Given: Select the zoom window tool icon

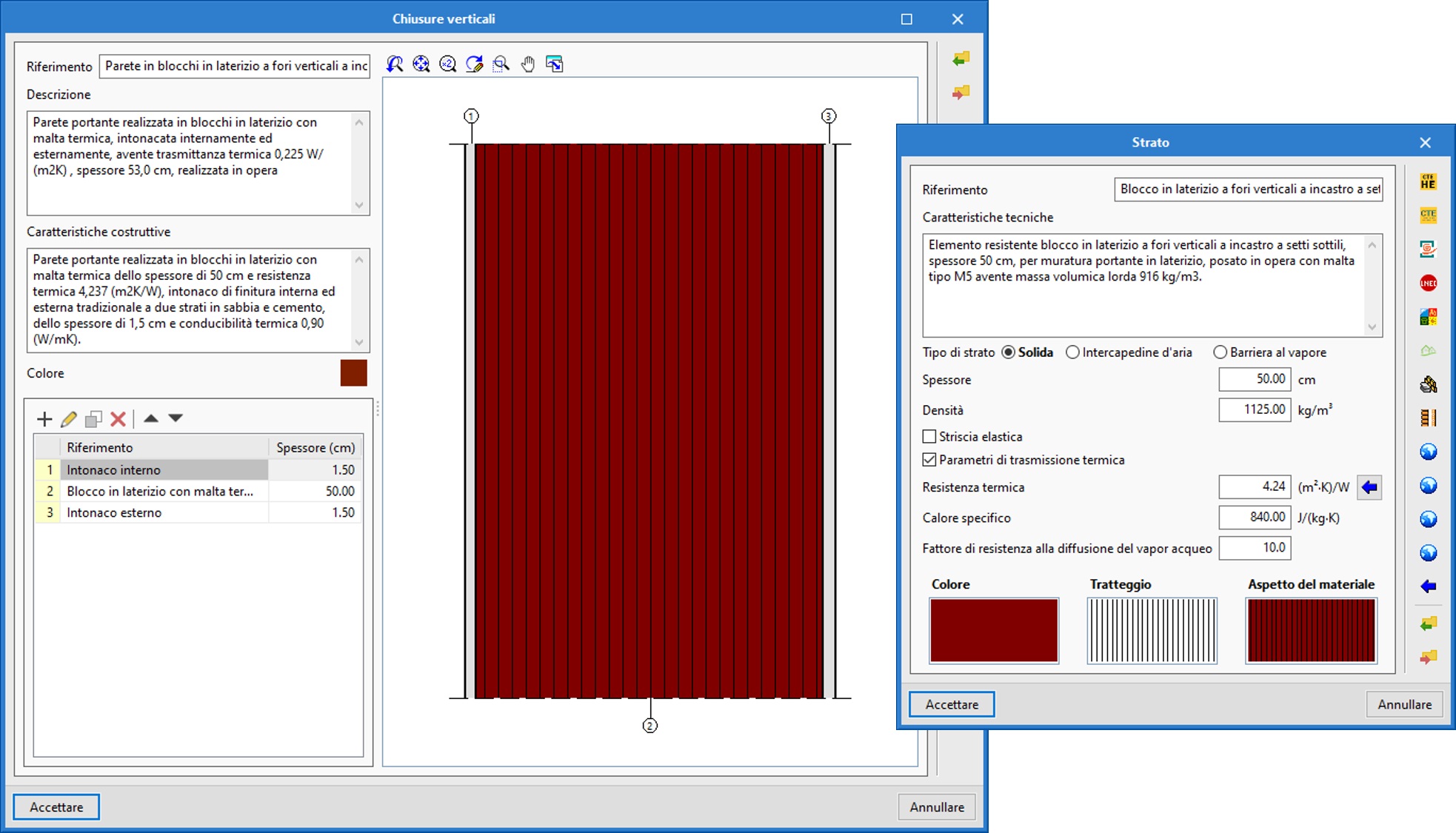Looking at the screenshot, I should pos(501,64).
